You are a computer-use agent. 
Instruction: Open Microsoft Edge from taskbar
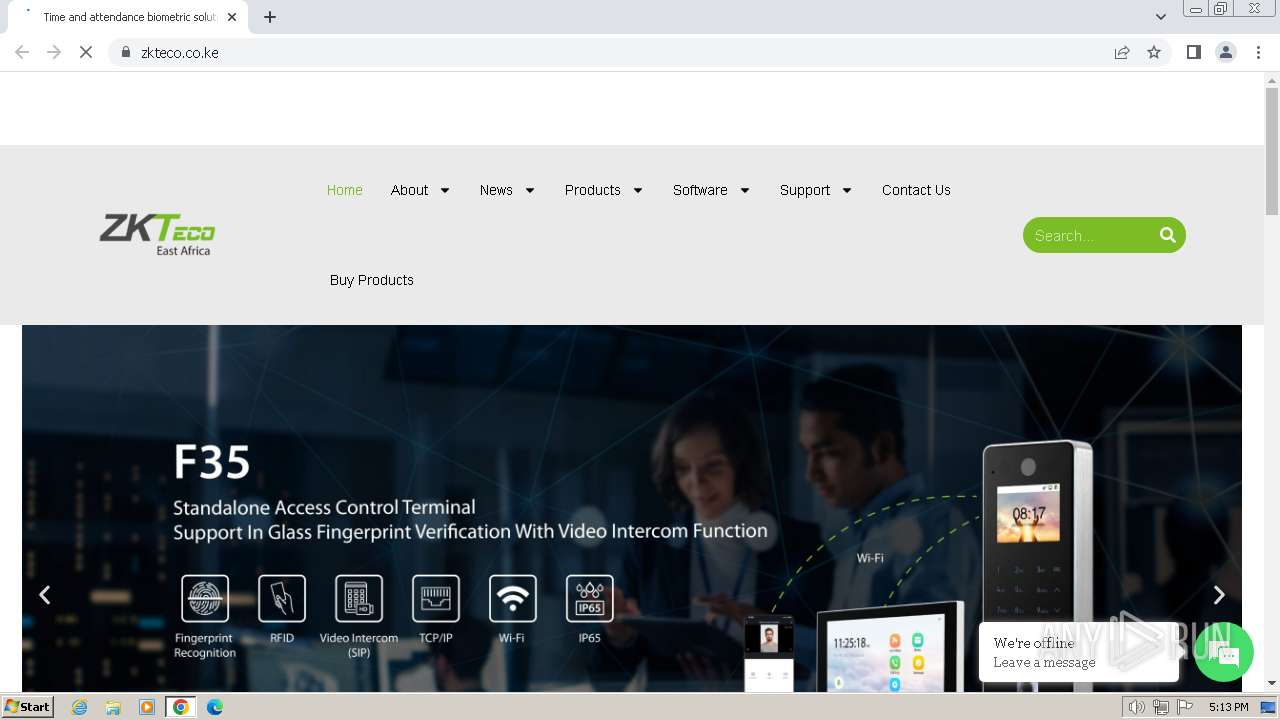tap(215, 707)
